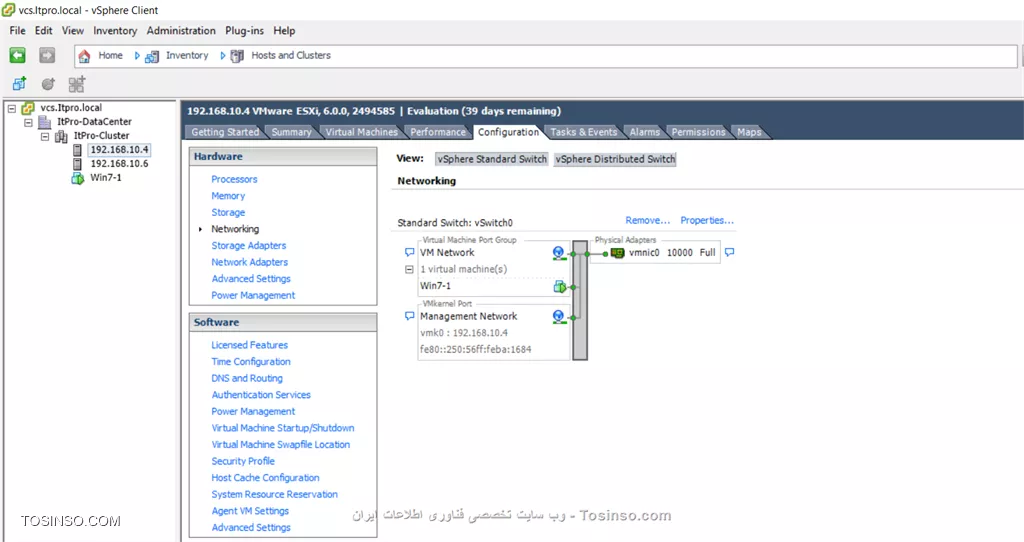Click the Hosts and Clusters icon
Viewport: 1024px width, 542px height.
237,56
